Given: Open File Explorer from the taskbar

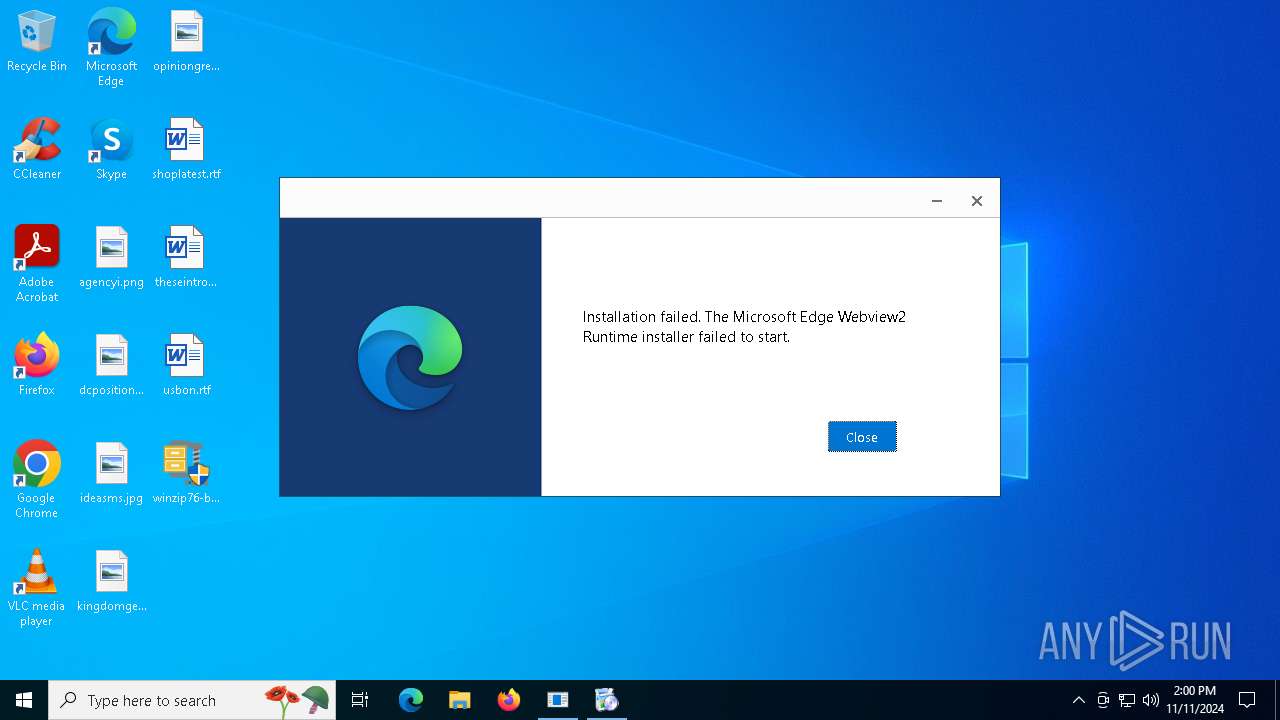Looking at the screenshot, I should point(460,700).
